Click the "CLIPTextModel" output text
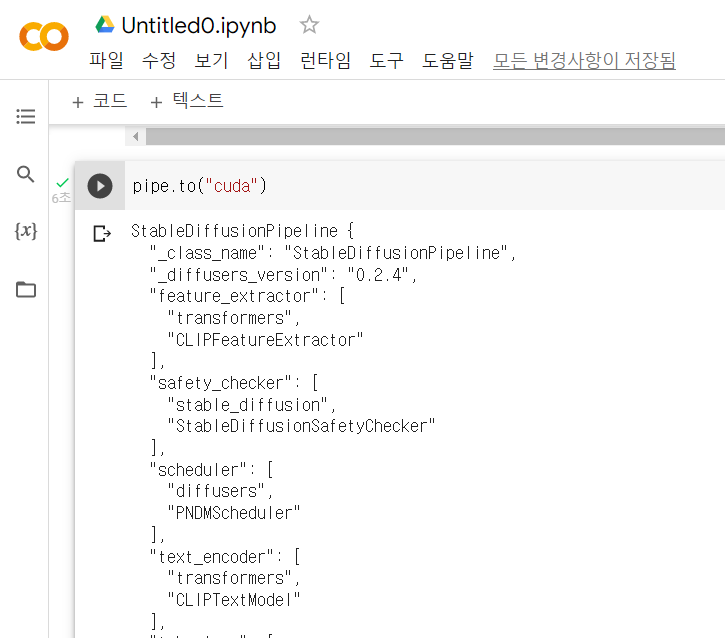This screenshot has height=638, width=725. click(233, 600)
